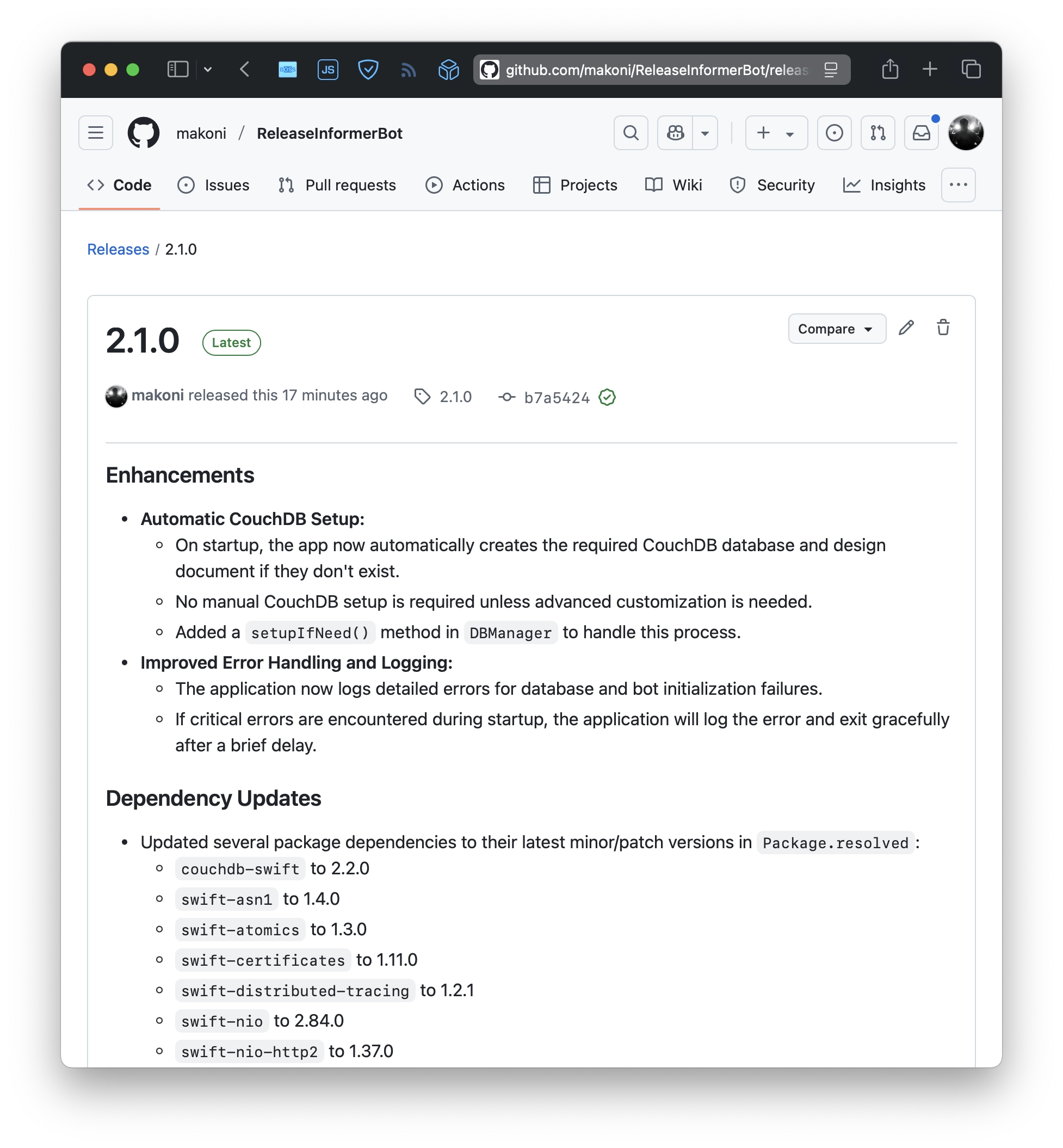Viewport: 1063px width, 1148px height.
Task: Click the couchdb-swift code text
Action: click(240, 868)
